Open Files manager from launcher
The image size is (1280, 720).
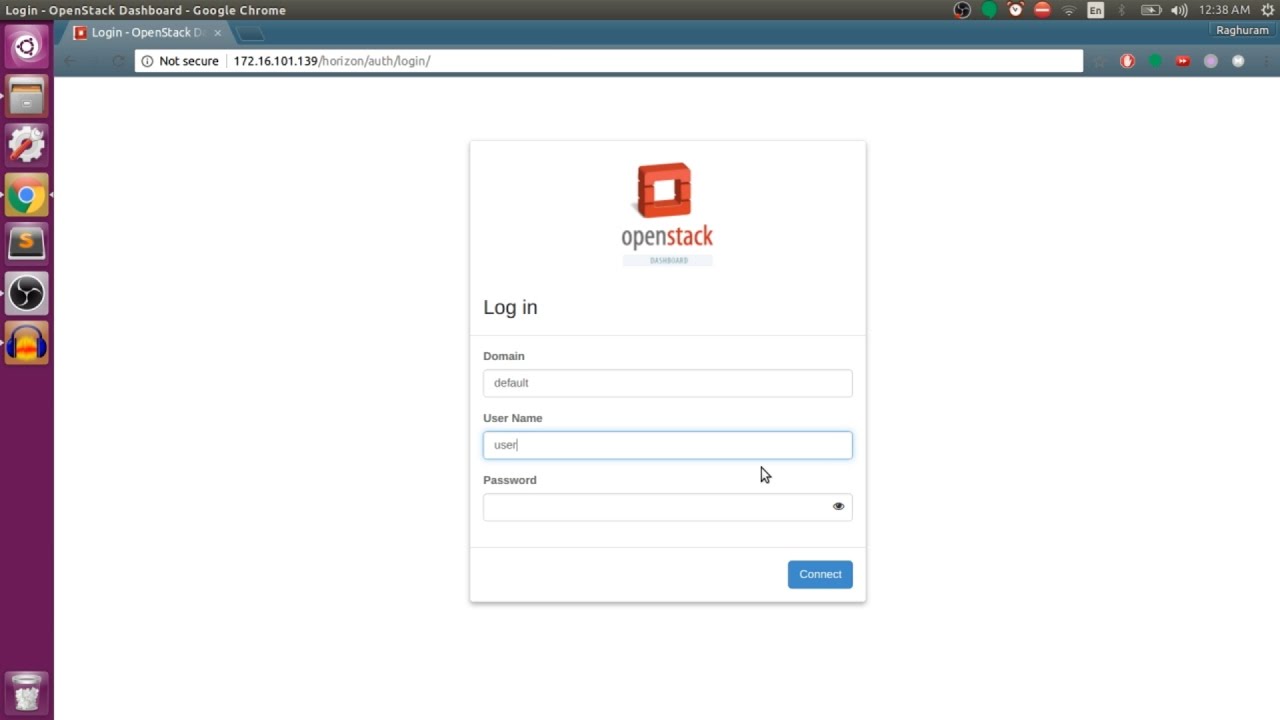(26, 97)
